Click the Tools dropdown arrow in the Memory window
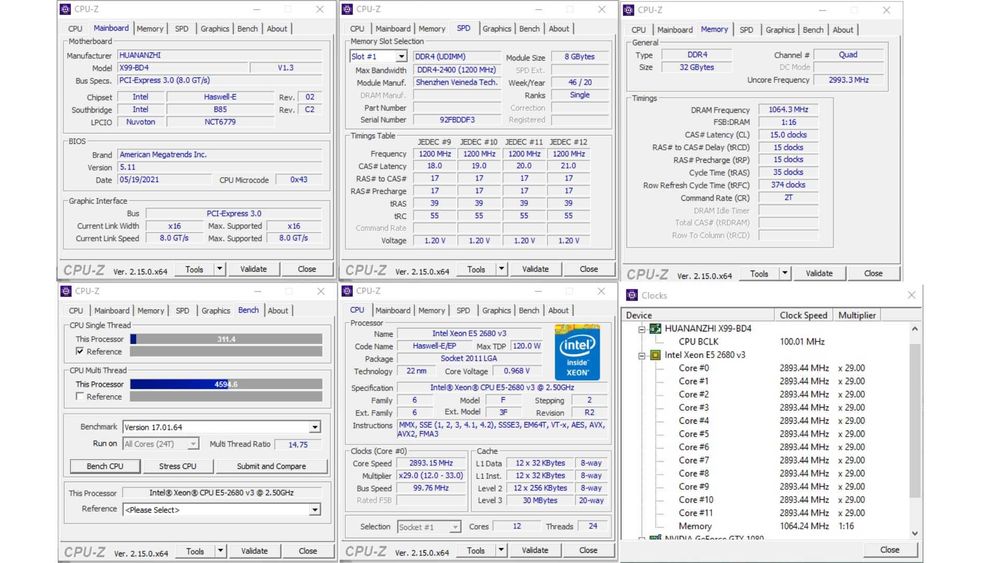 [x=784, y=274]
